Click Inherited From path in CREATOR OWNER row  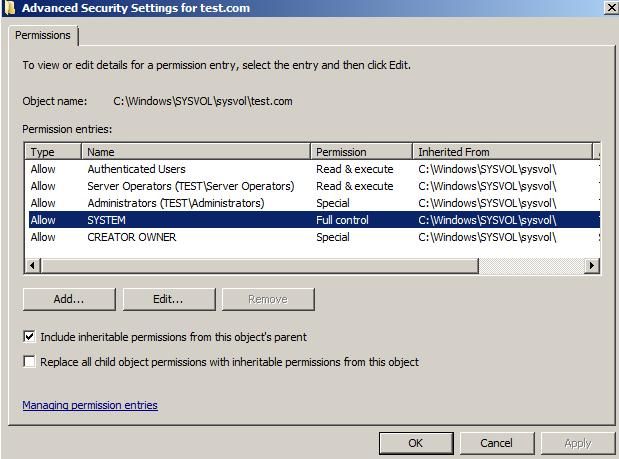coord(487,237)
